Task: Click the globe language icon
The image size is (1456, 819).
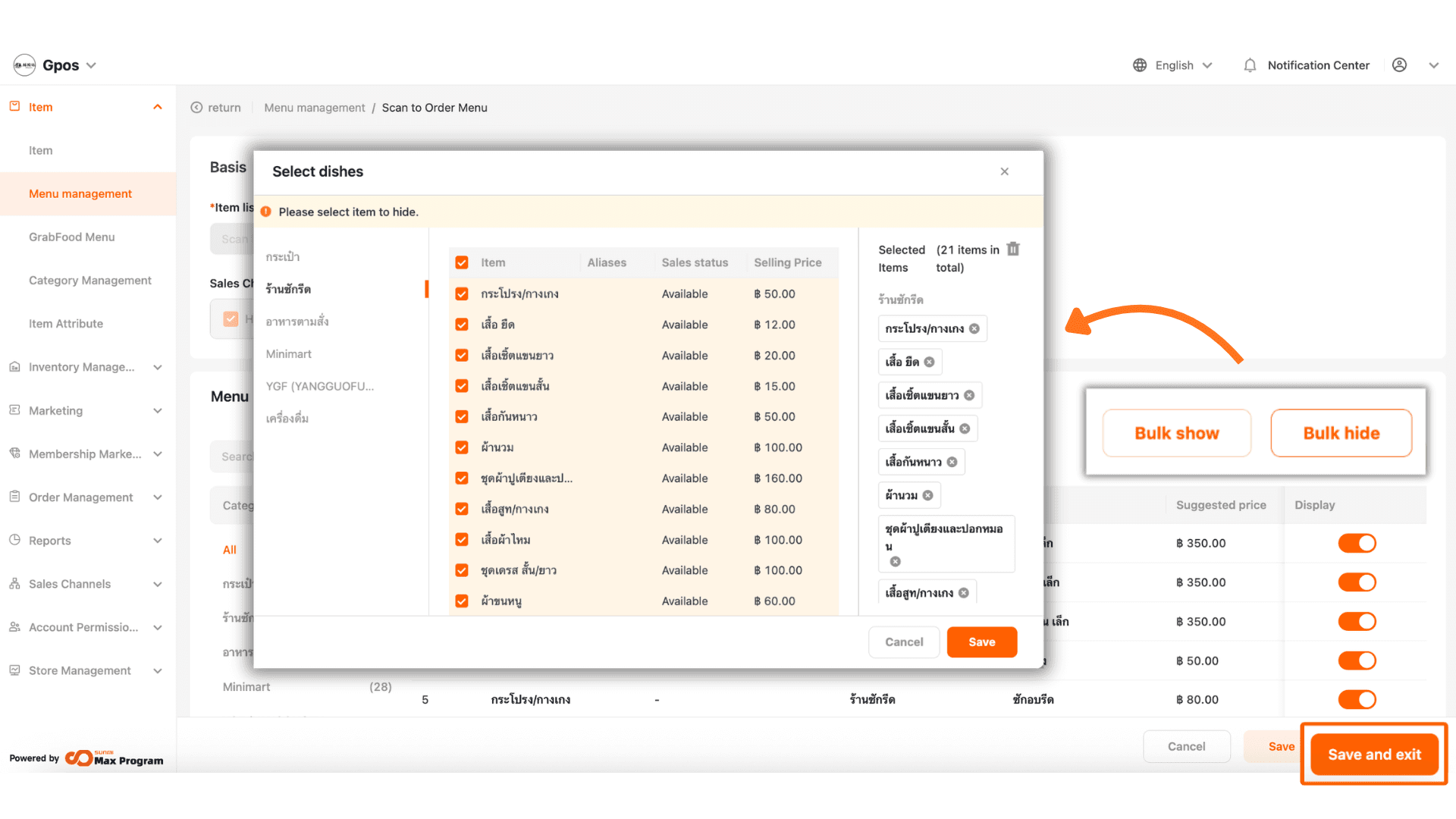Action: [x=1139, y=65]
